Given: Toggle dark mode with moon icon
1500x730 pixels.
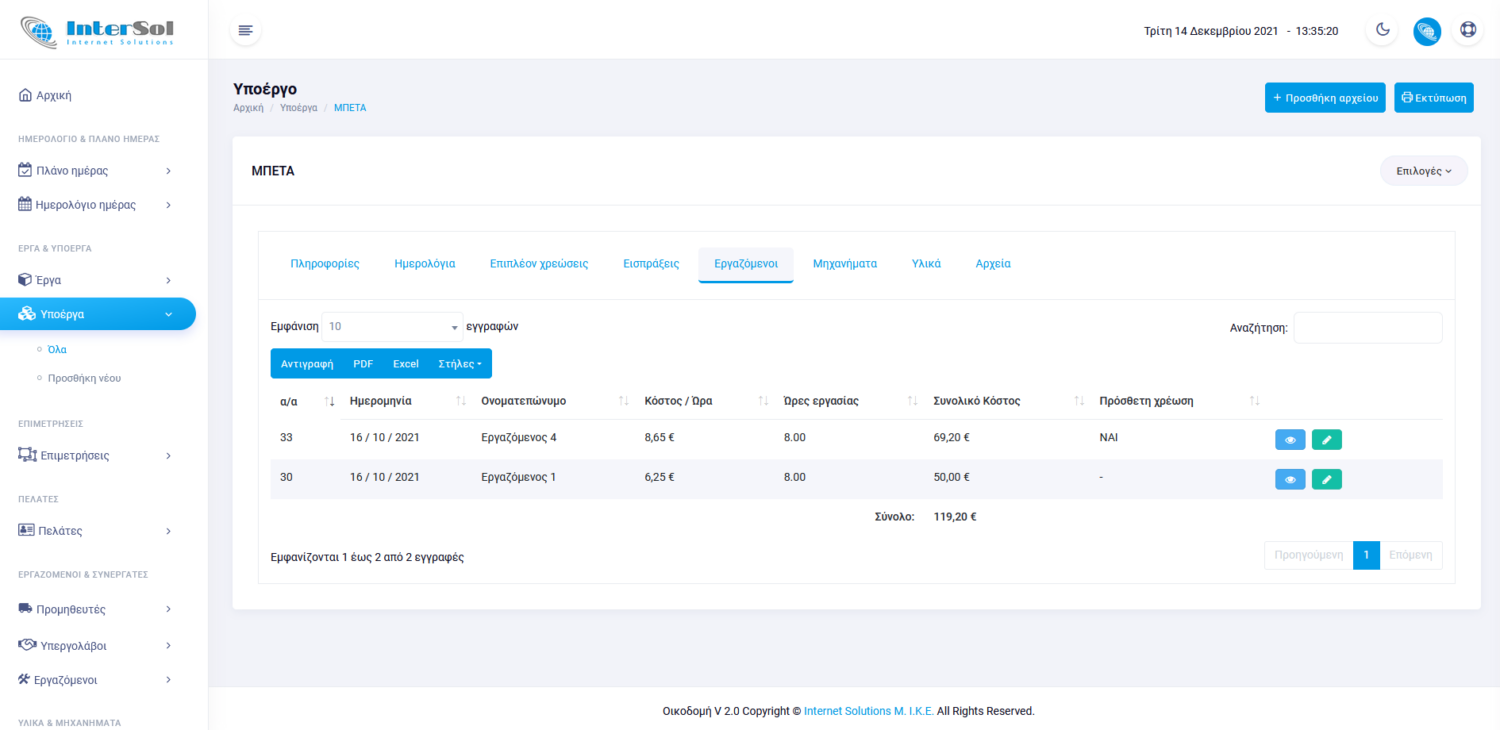Looking at the screenshot, I should click(1382, 30).
